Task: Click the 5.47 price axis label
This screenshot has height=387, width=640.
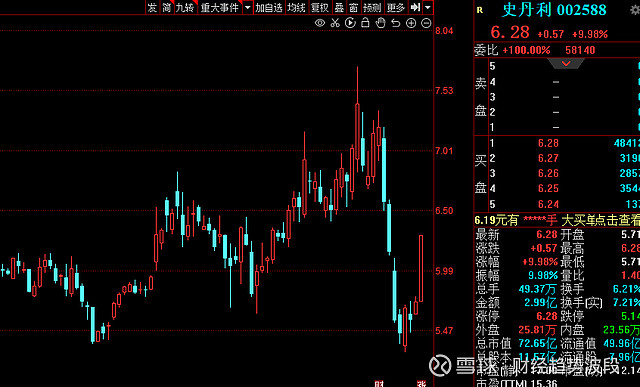Action: pos(444,331)
